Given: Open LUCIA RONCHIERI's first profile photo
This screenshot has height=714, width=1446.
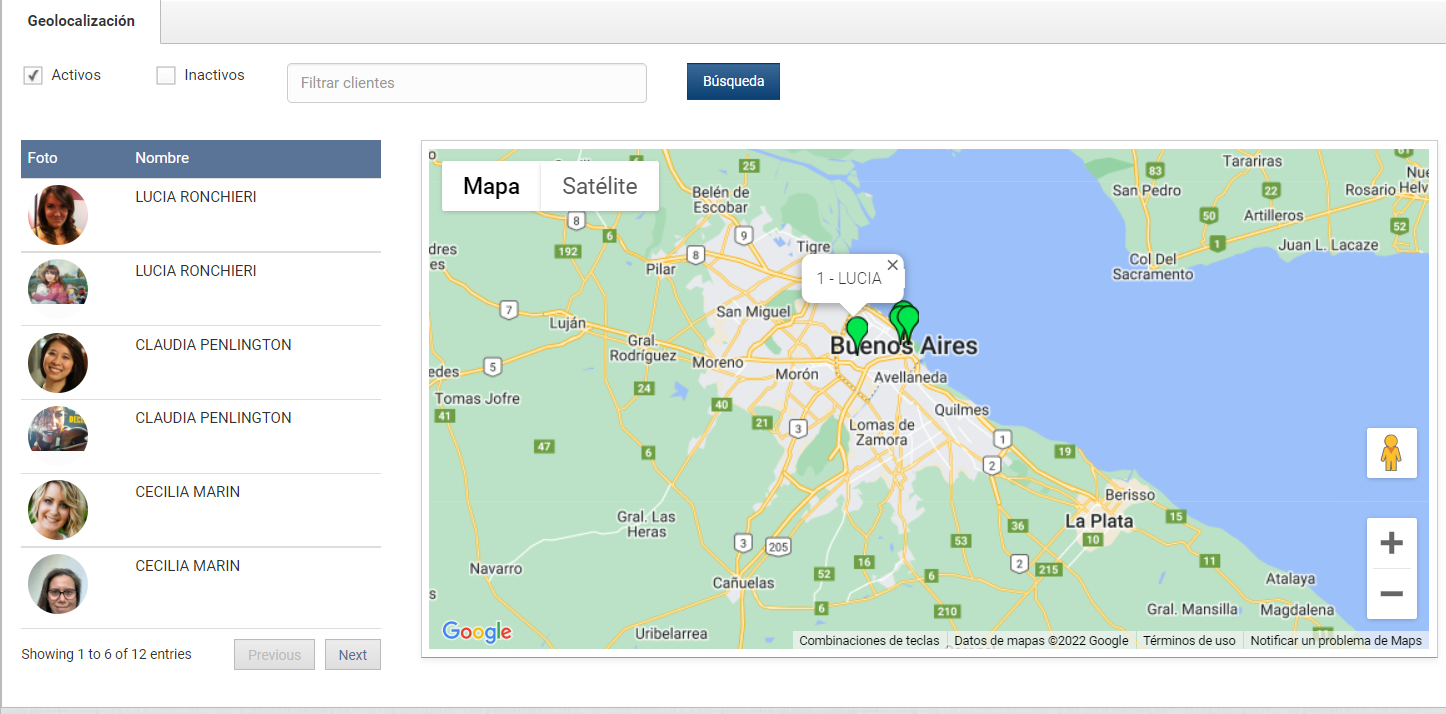Looking at the screenshot, I should (x=57, y=214).
